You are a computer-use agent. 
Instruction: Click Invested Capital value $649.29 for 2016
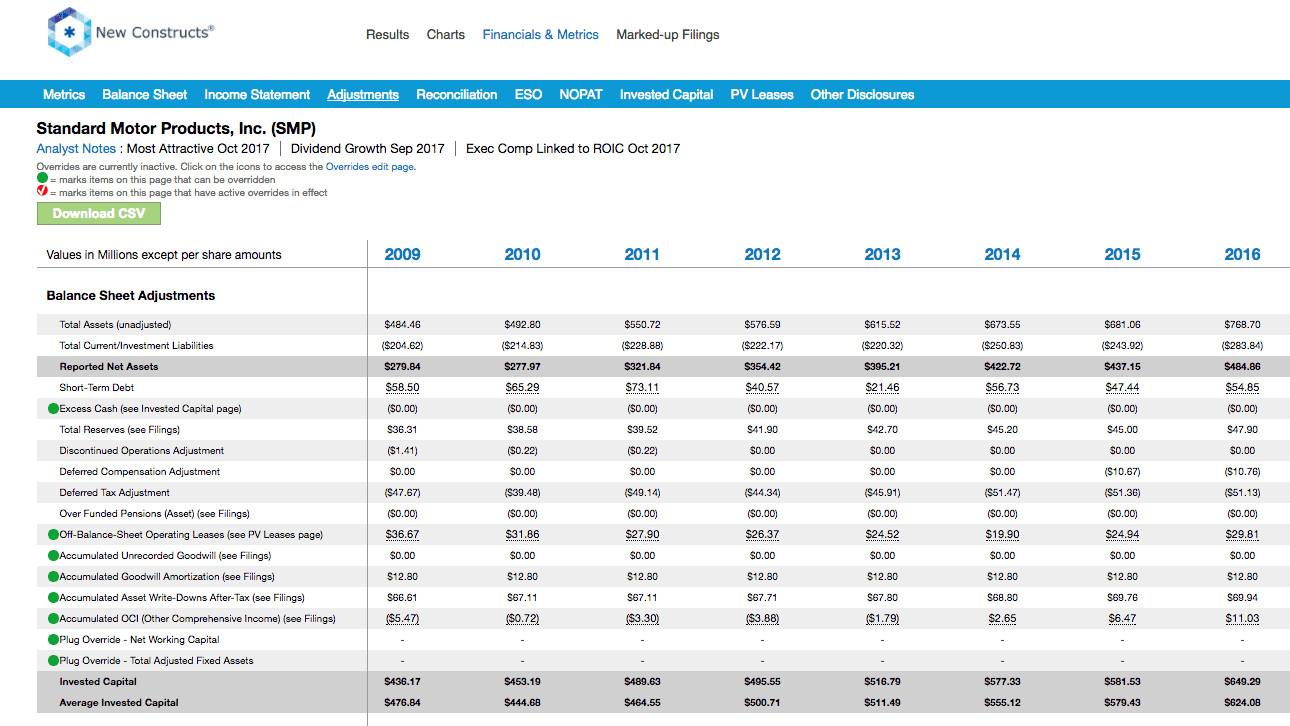(1242, 681)
